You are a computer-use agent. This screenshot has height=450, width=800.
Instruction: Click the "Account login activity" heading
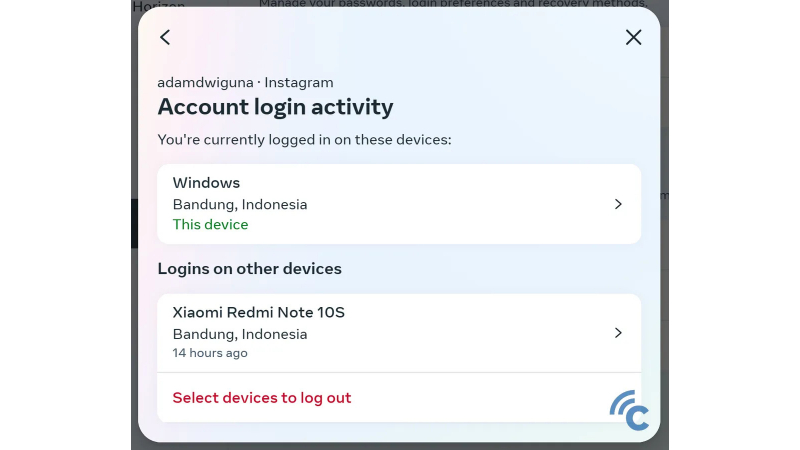click(275, 107)
